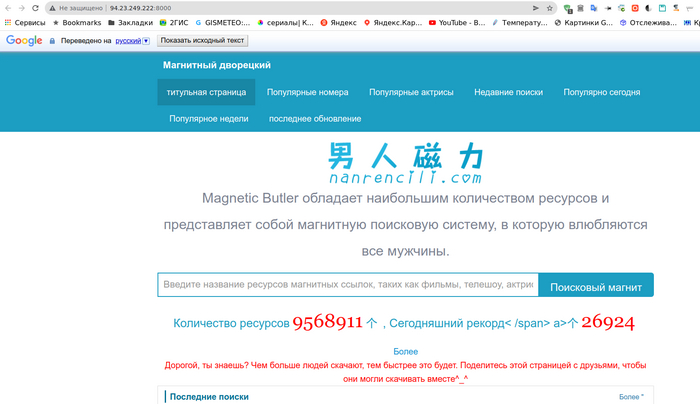Image resolution: width=700 pixels, height=404 pixels.
Task: Open the 'последнее обновление' nav tab
Action: pos(315,118)
